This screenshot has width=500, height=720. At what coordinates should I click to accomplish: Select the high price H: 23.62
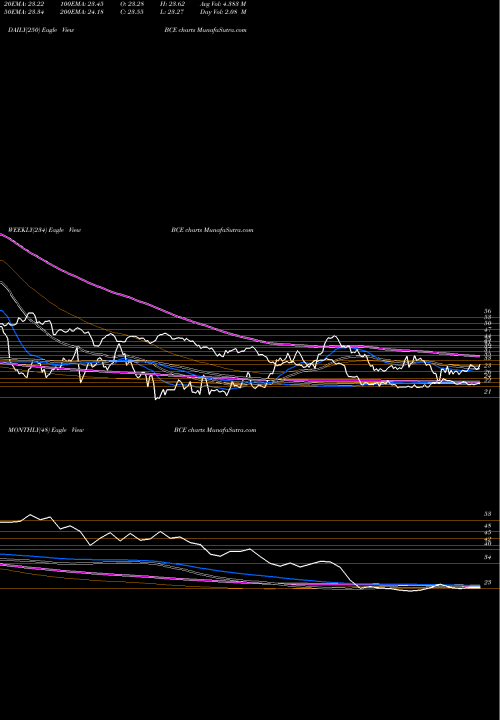(172, 4)
